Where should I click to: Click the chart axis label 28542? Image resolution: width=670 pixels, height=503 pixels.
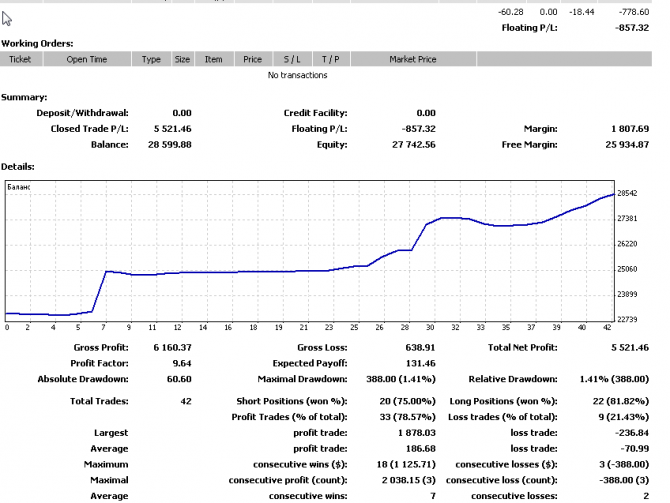(x=627, y=194)
